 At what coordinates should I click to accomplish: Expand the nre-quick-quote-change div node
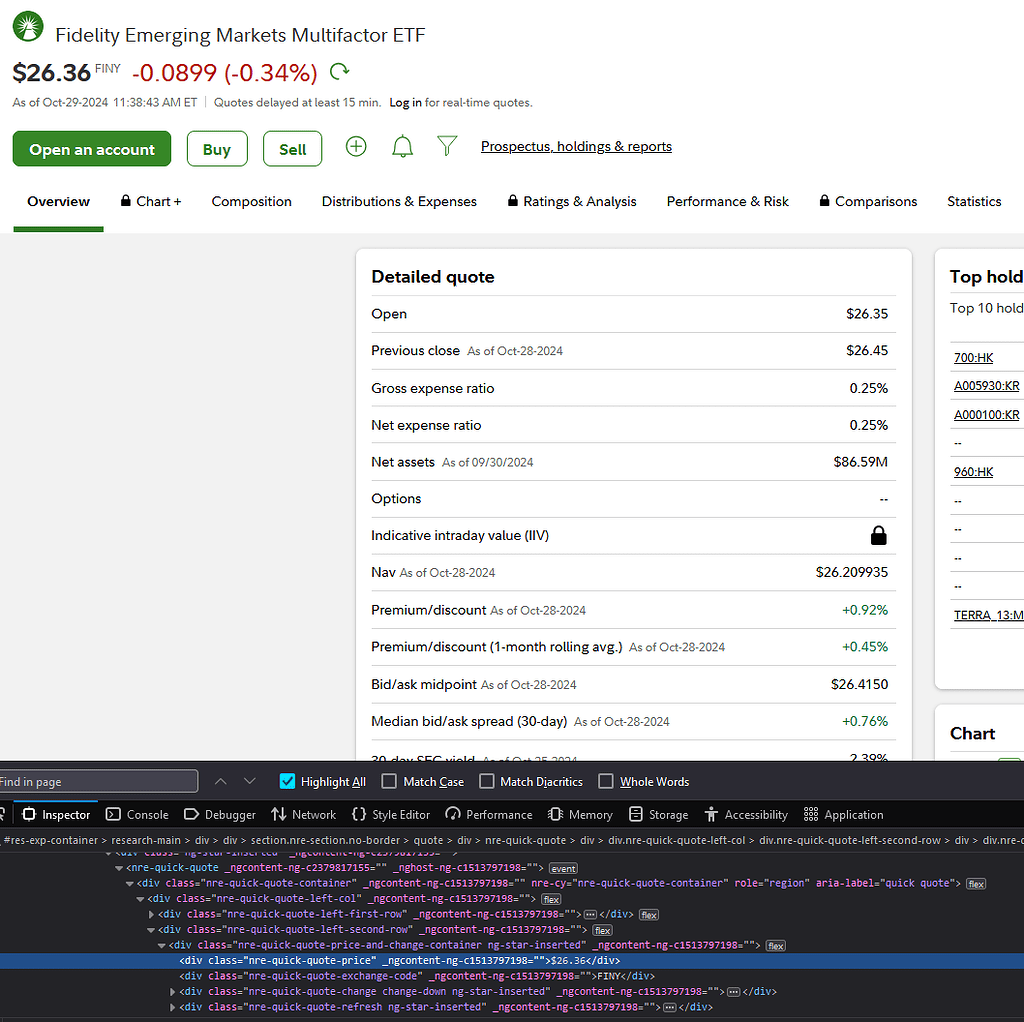(x=173, y=992)
